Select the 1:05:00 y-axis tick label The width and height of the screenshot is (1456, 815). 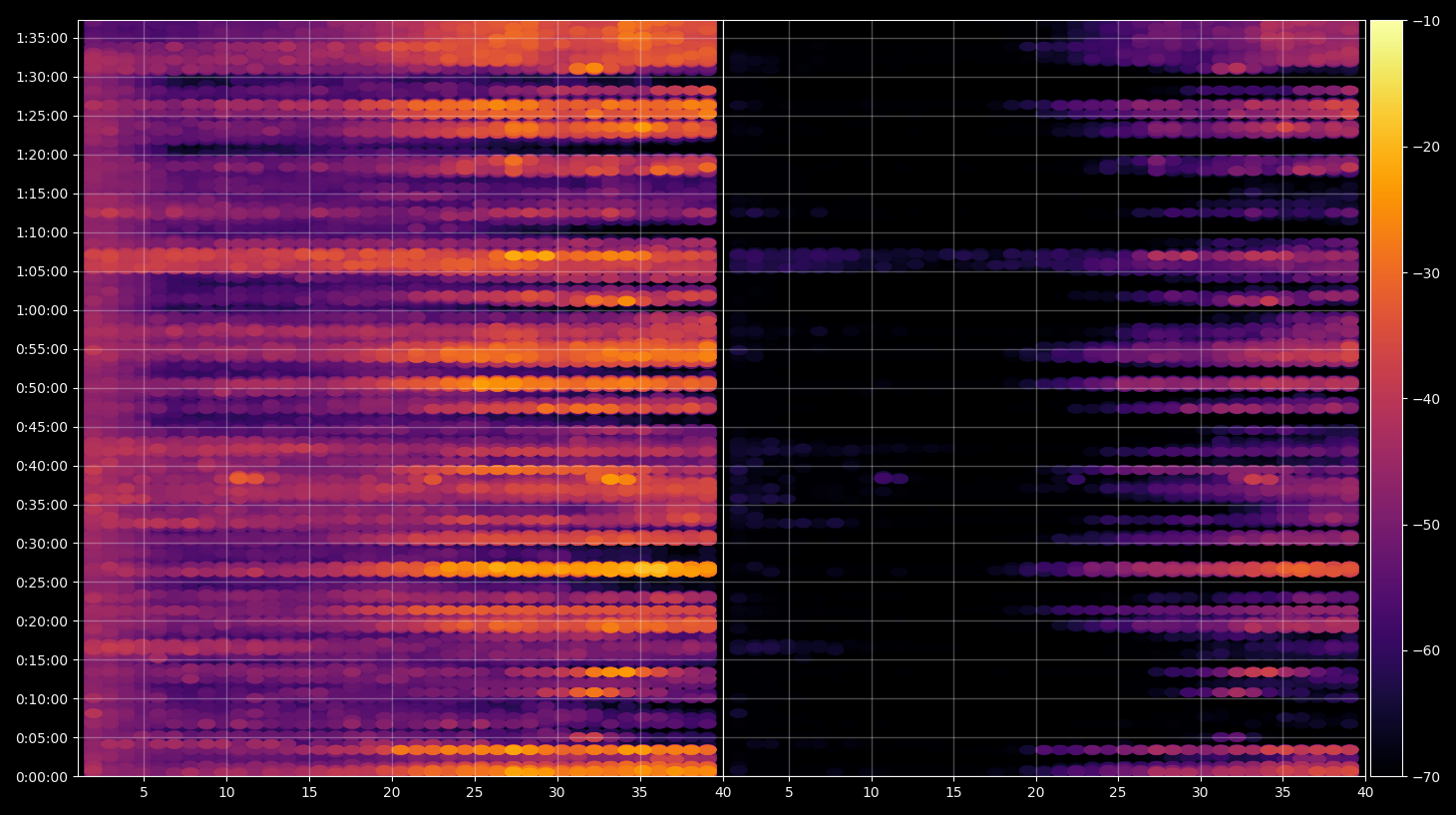point(42,271)
